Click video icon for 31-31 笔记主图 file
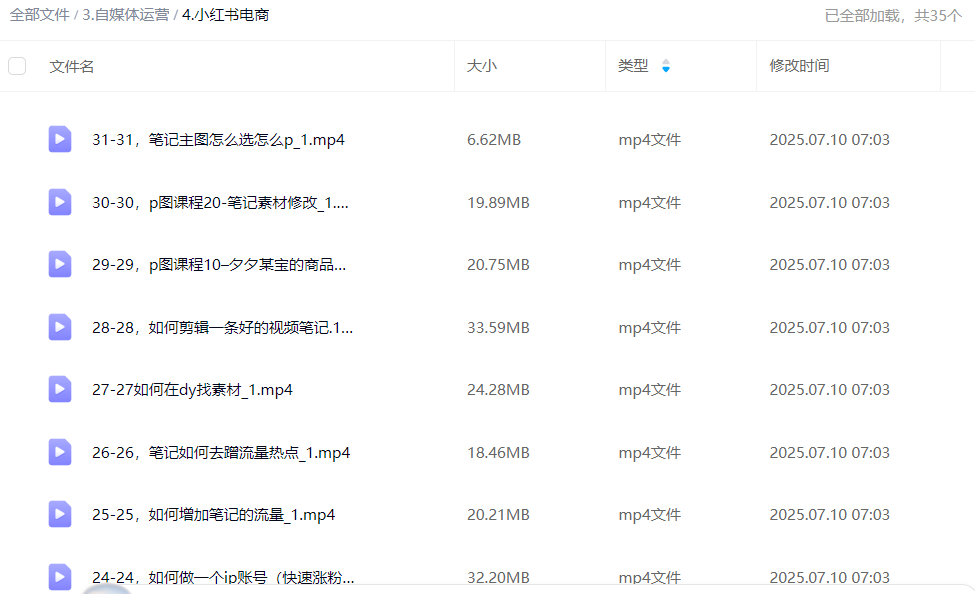The image size is (975, 594). coord(60,140)
